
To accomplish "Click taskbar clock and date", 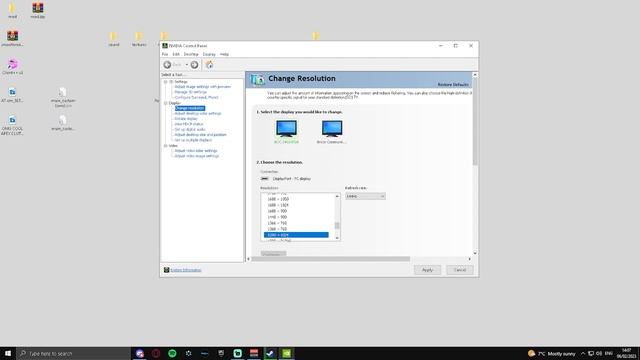I will pos(626,353).
